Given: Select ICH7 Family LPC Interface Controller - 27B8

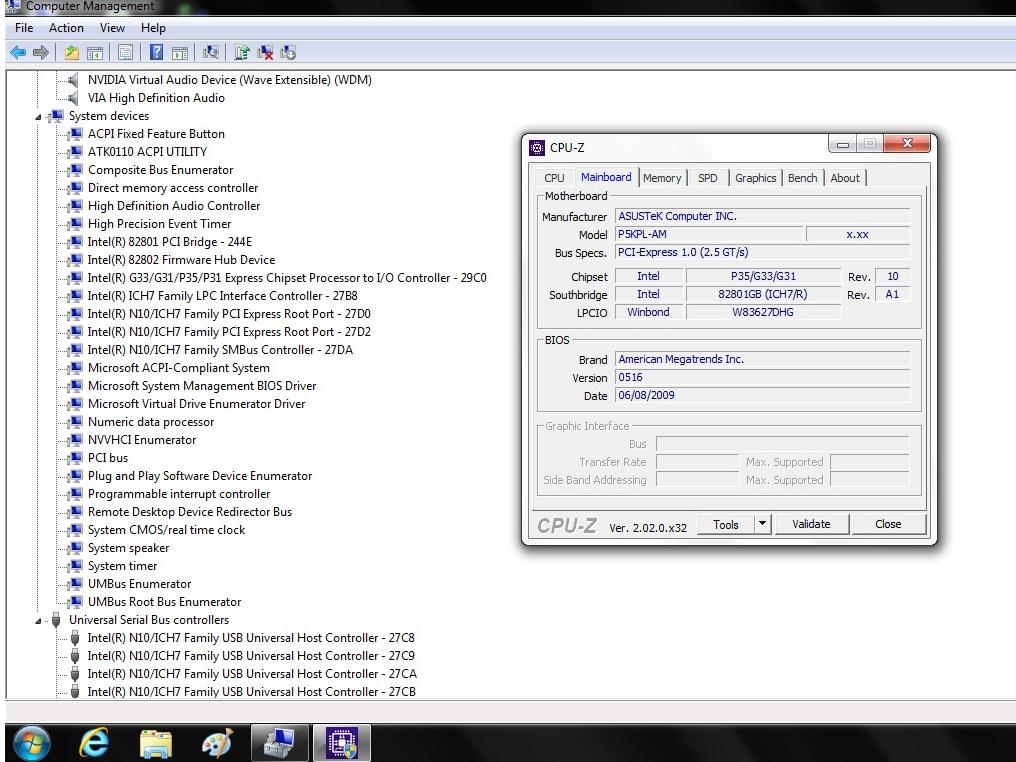Looking at the screenshot, I should point(222,296).
